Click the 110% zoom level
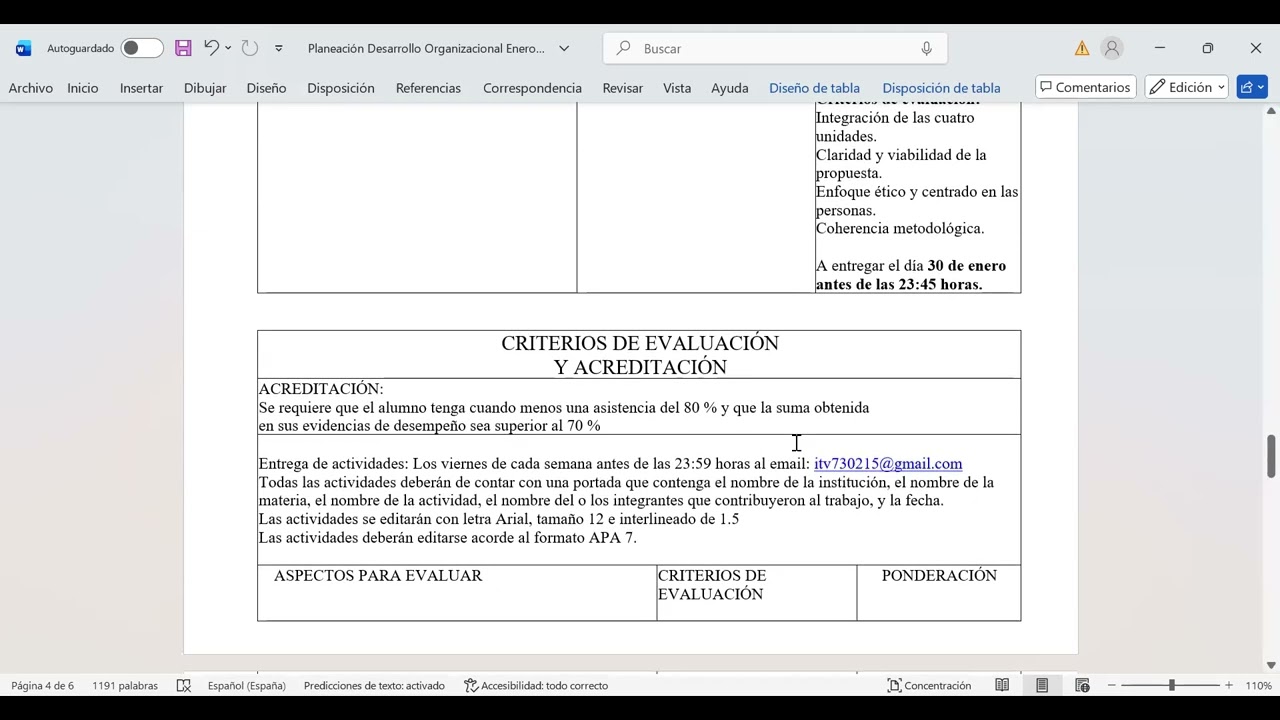Screen dimensions: 1280x720 pyautogui.click(x=1258, y=686)
